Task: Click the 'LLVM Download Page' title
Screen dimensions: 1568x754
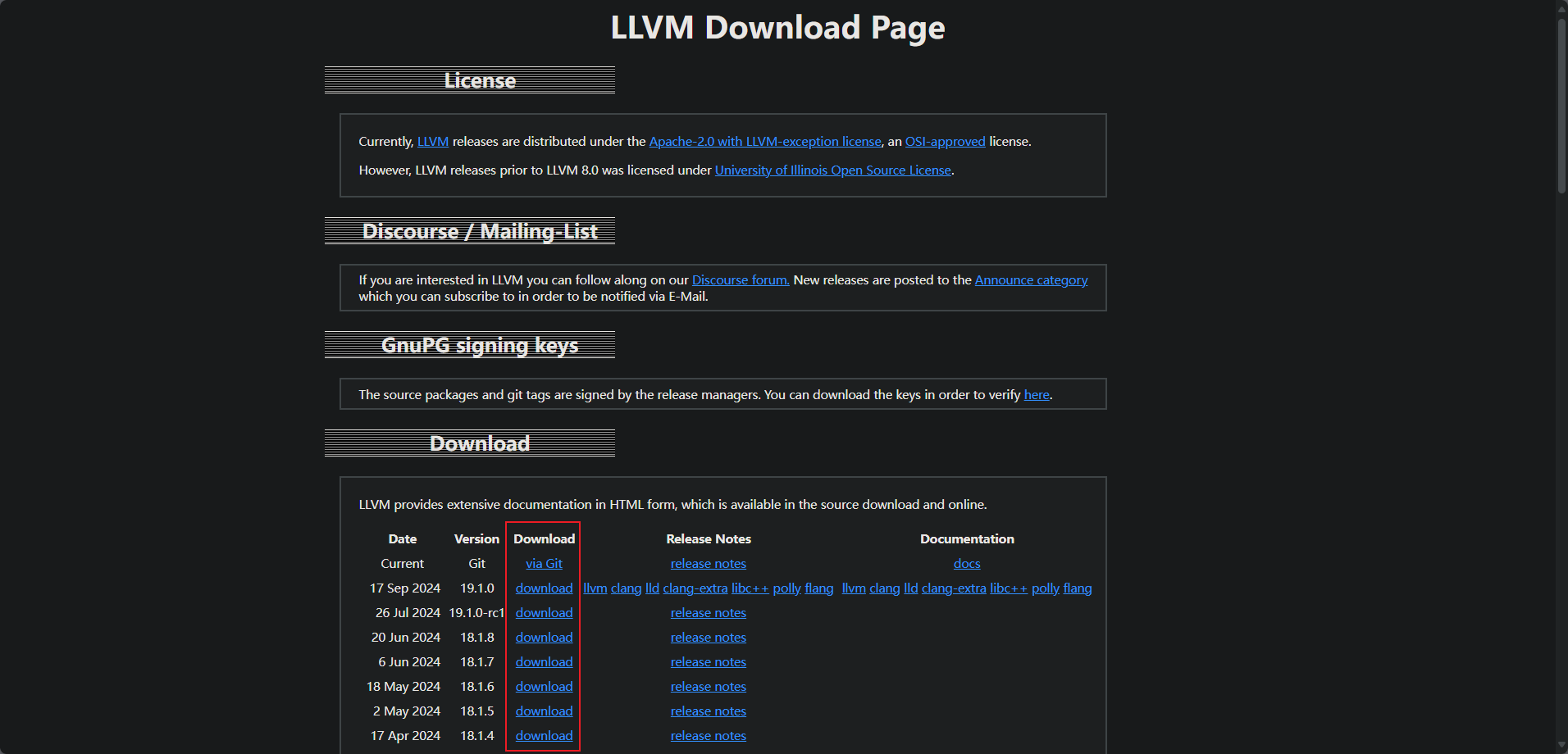Action: pyautogui.click(x=777, y=28)
